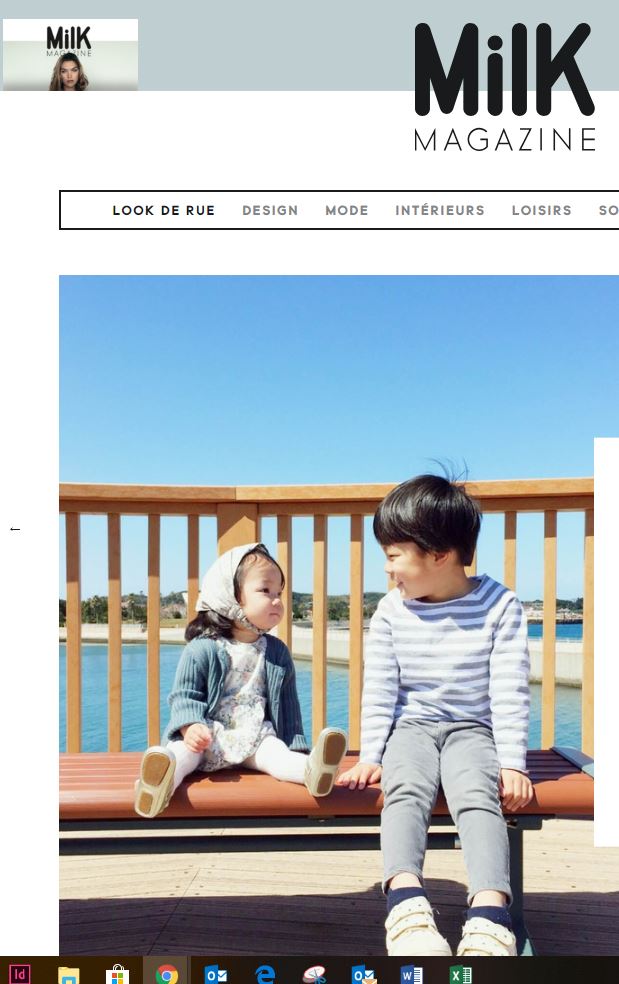Screen dimensions: 619x984
Task: Click the large Milk Magazine logo
Action: click(x=504, y=87)
